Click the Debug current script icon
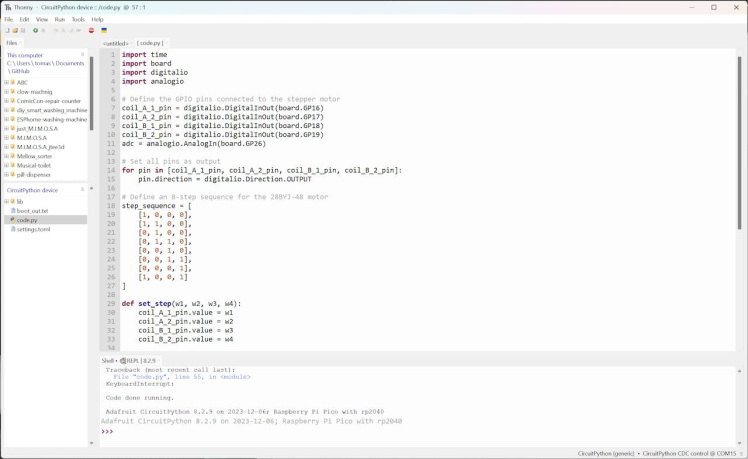The width and height of the screenshot is (748, 459). (44, 31)
